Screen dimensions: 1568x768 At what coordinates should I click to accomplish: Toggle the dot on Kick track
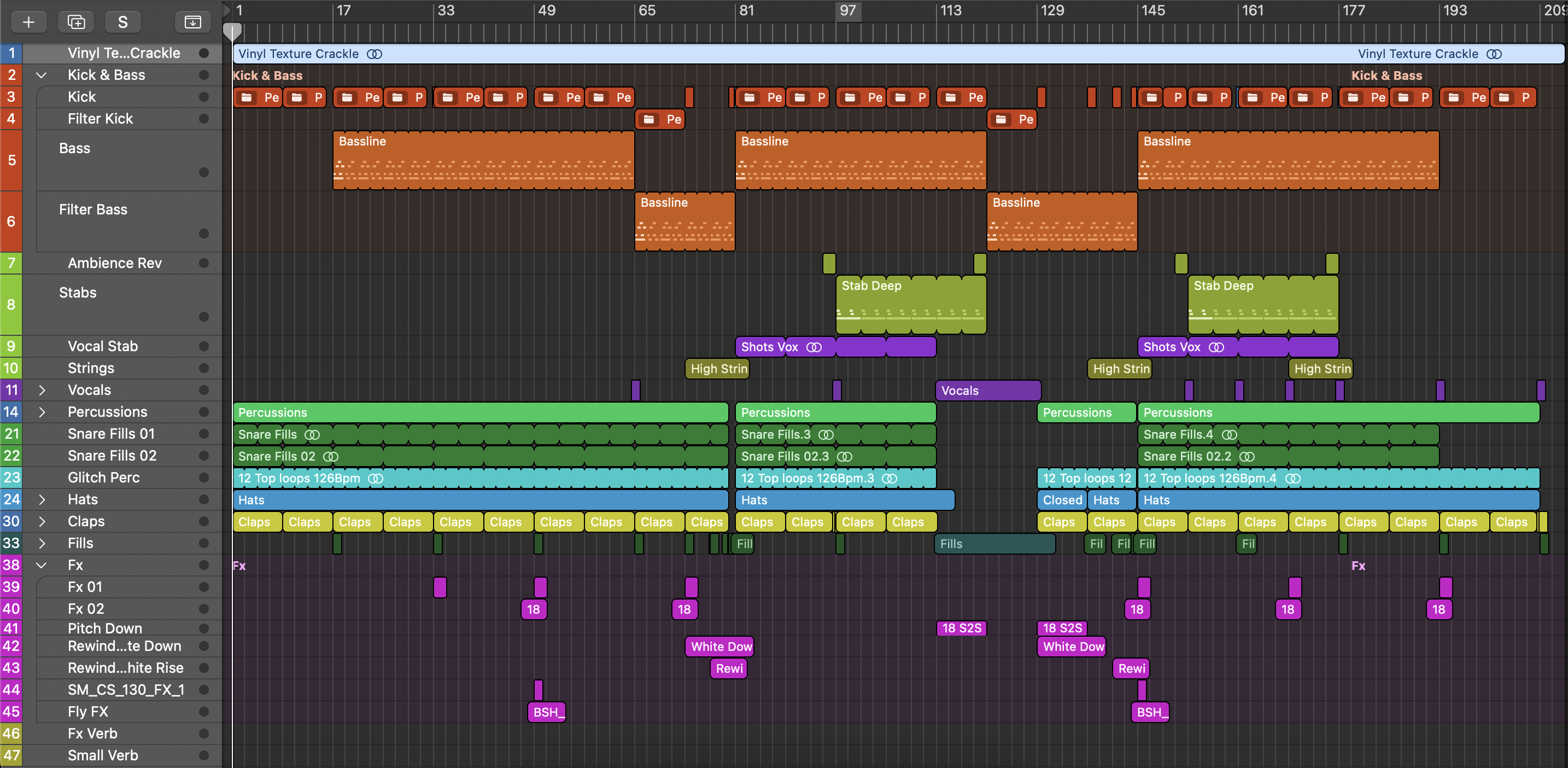click(x=204, y=97)
